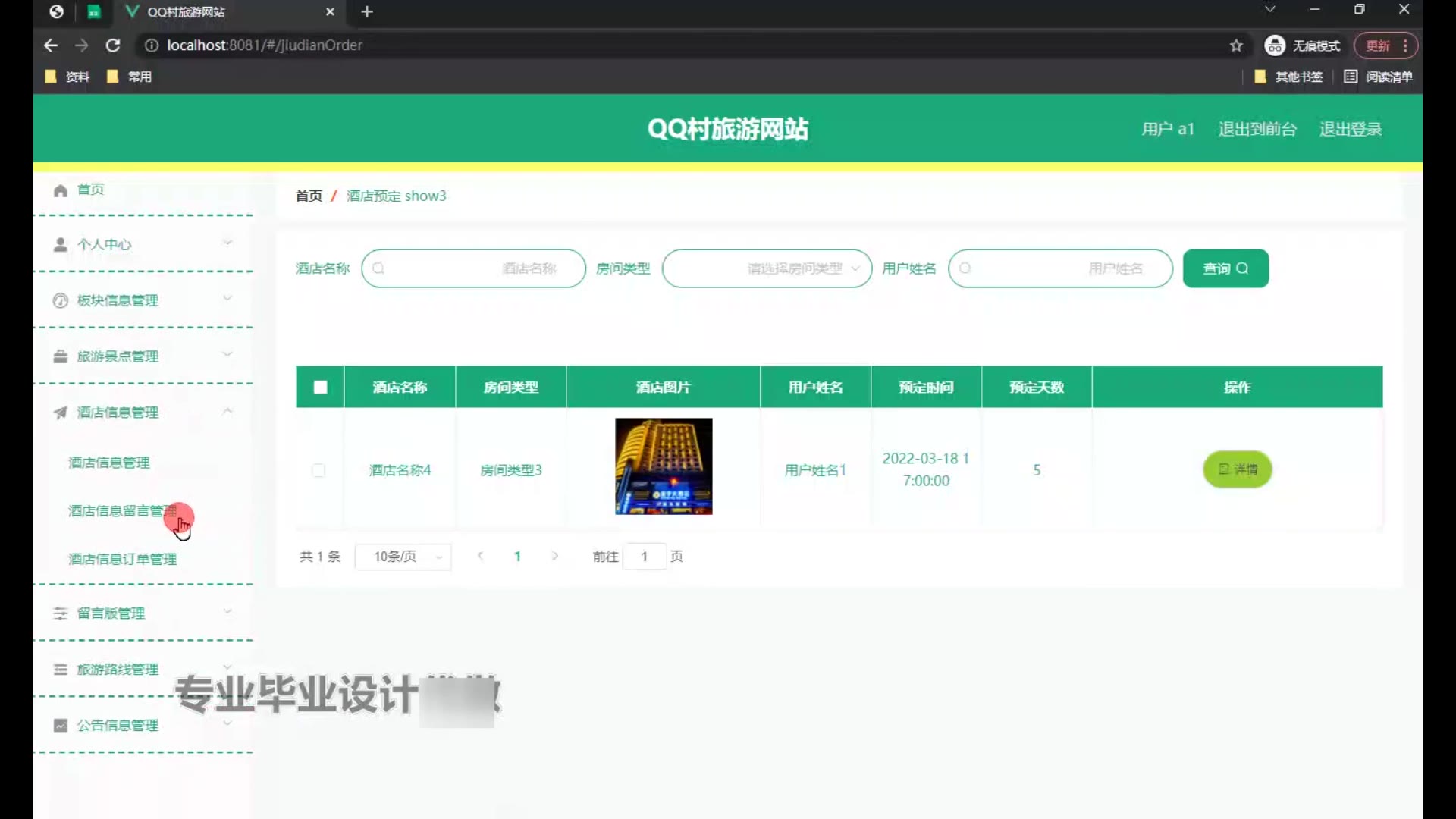Click the paper plane icon beside 酒店信息管理

[61, 413]
